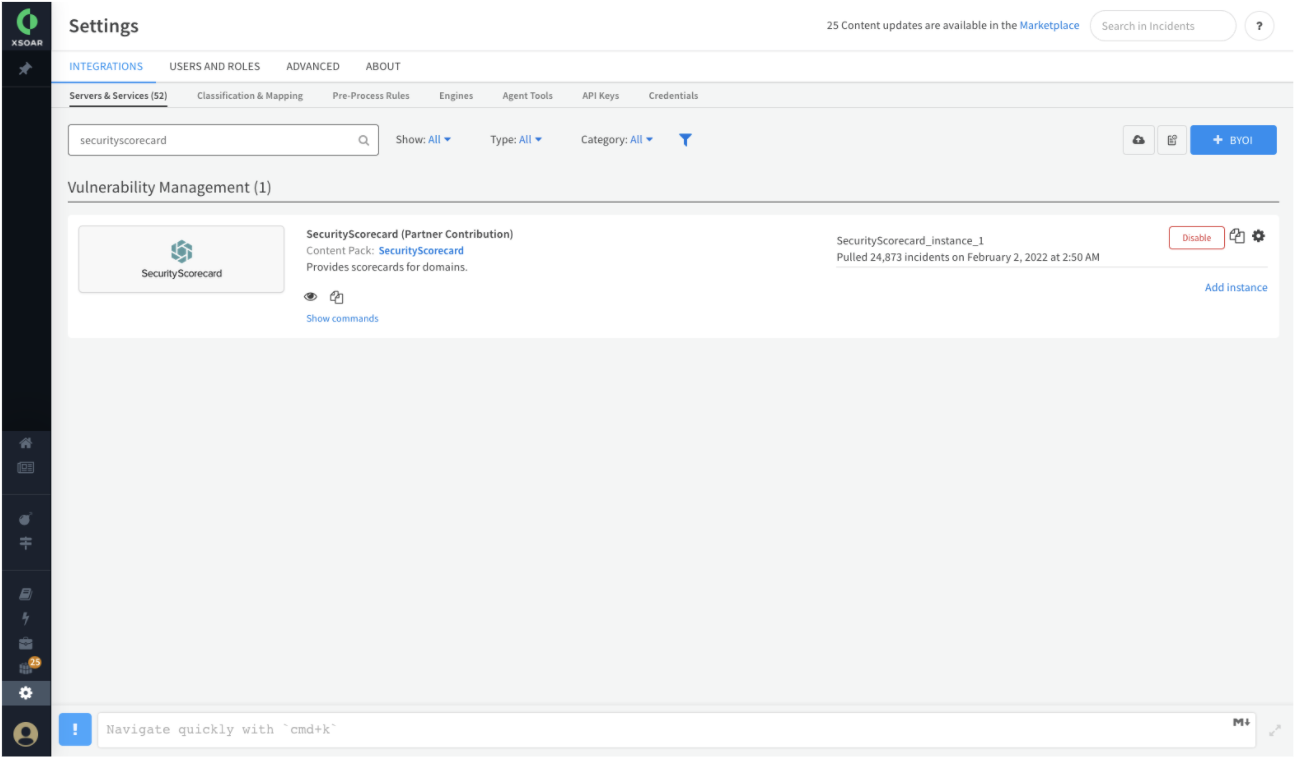Open the user profile avatar
Viewport: 1296px width, 758px height.
pyautogui.click(x=26, y=734)
